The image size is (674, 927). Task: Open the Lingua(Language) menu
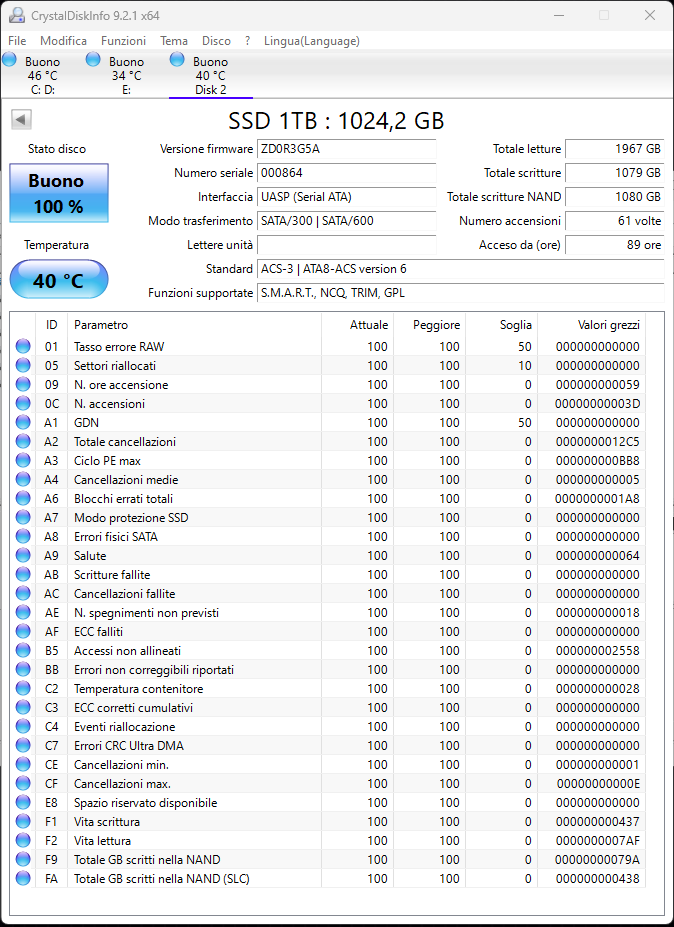pyautogui.click(x=312, y=41)
